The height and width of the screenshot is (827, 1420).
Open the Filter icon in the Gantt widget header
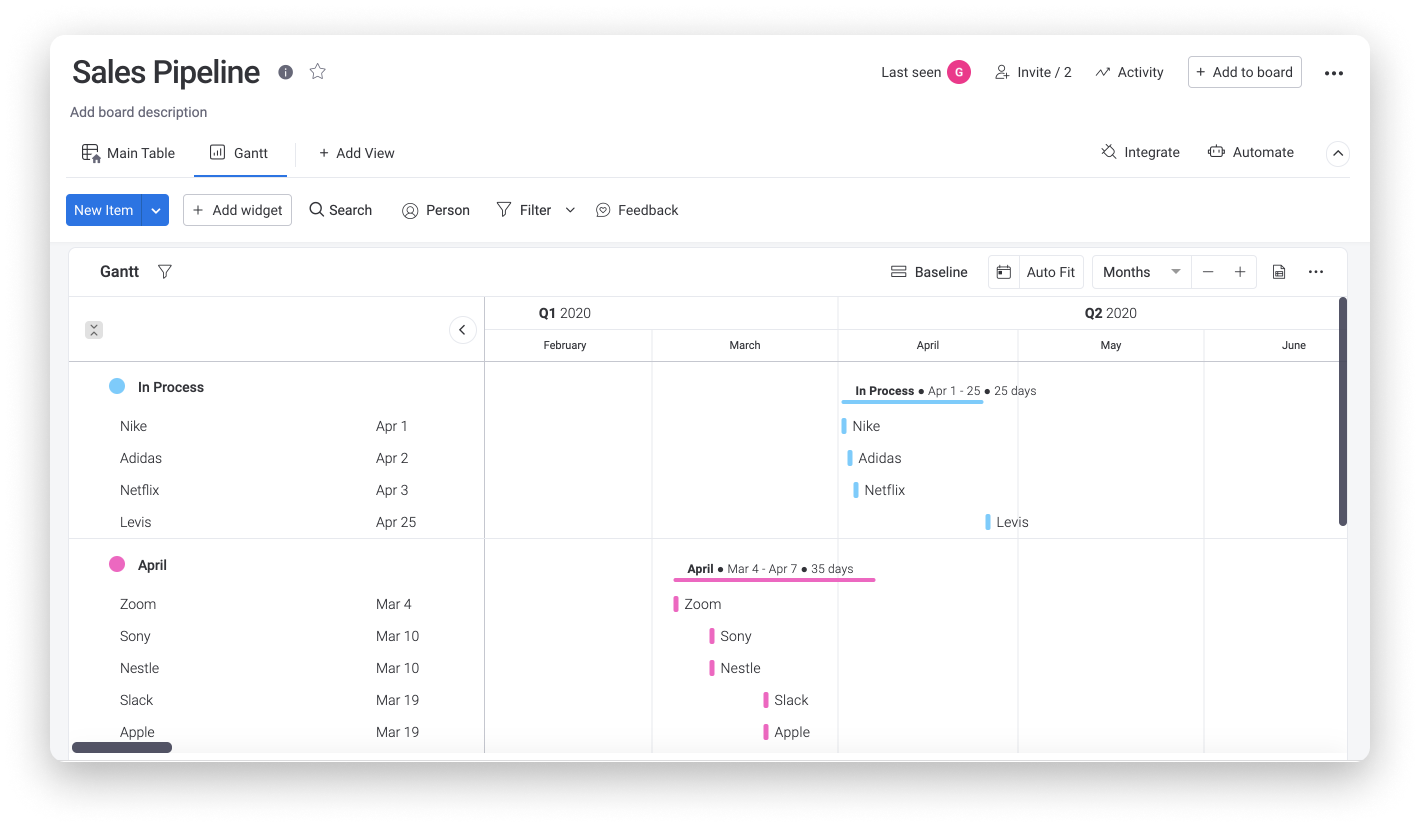(x=164, y=271)
